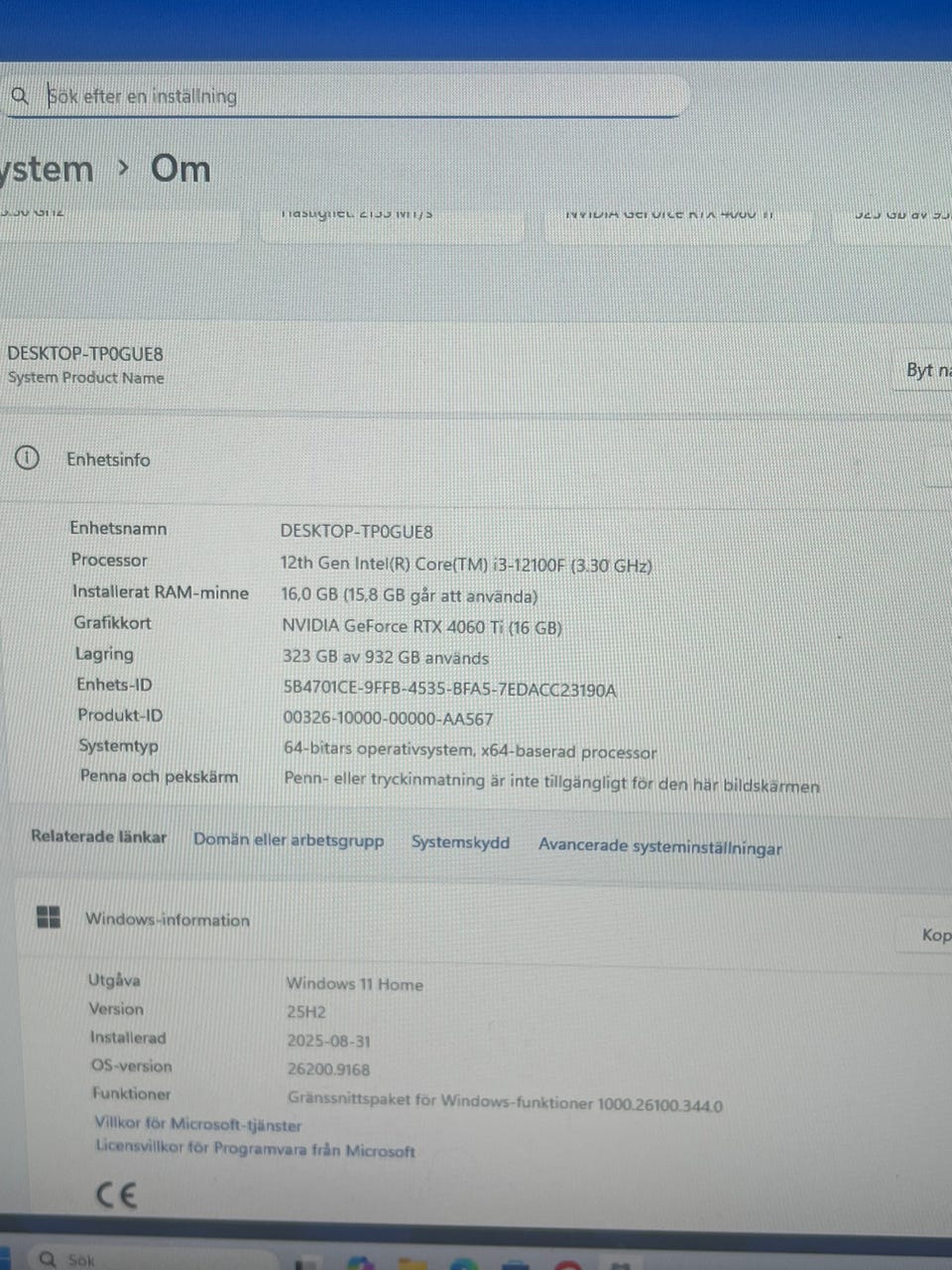Click the Windows logo icon beside Windows-information
952x1270 pixels.
(48, 917)
